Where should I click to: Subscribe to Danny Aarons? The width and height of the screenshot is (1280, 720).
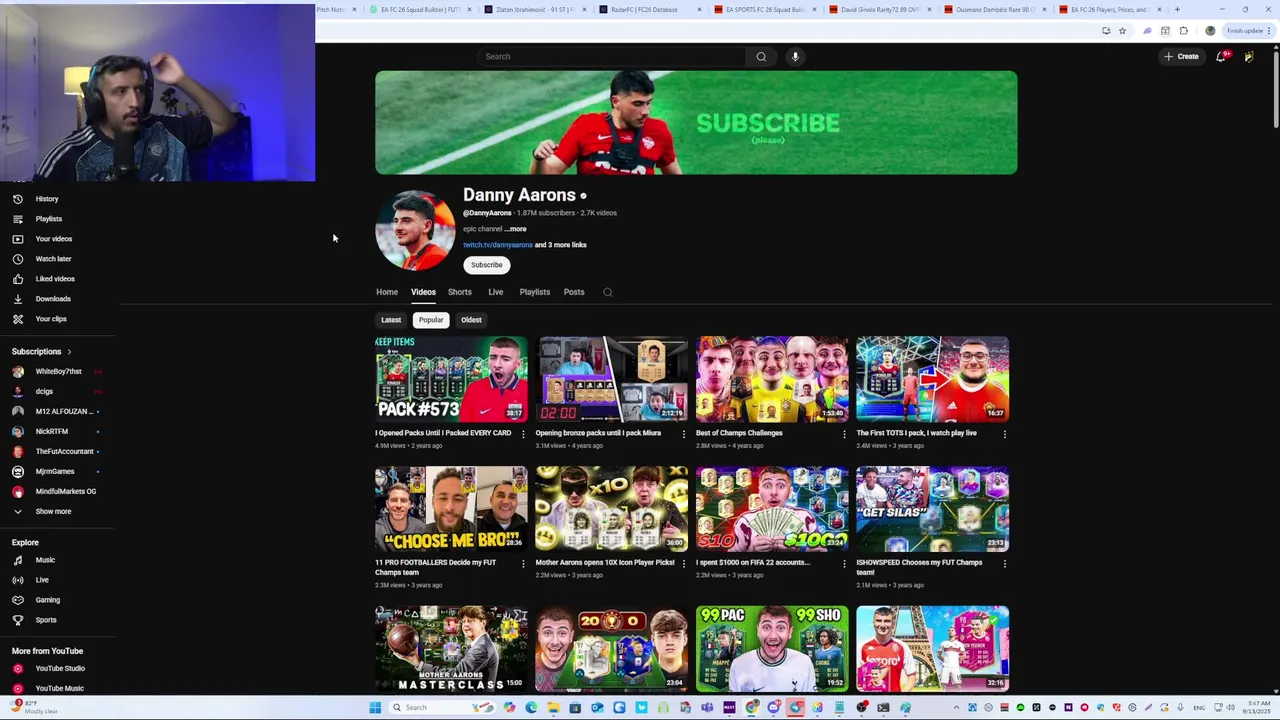coord(487,265)
